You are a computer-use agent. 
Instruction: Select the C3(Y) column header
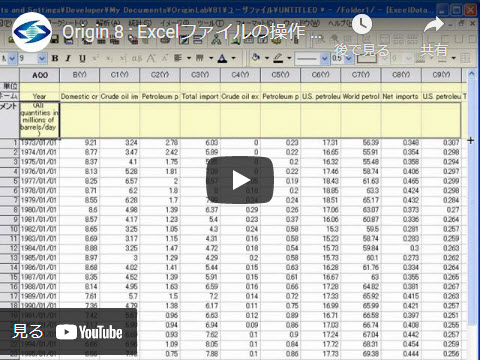(x=200, y=75)
